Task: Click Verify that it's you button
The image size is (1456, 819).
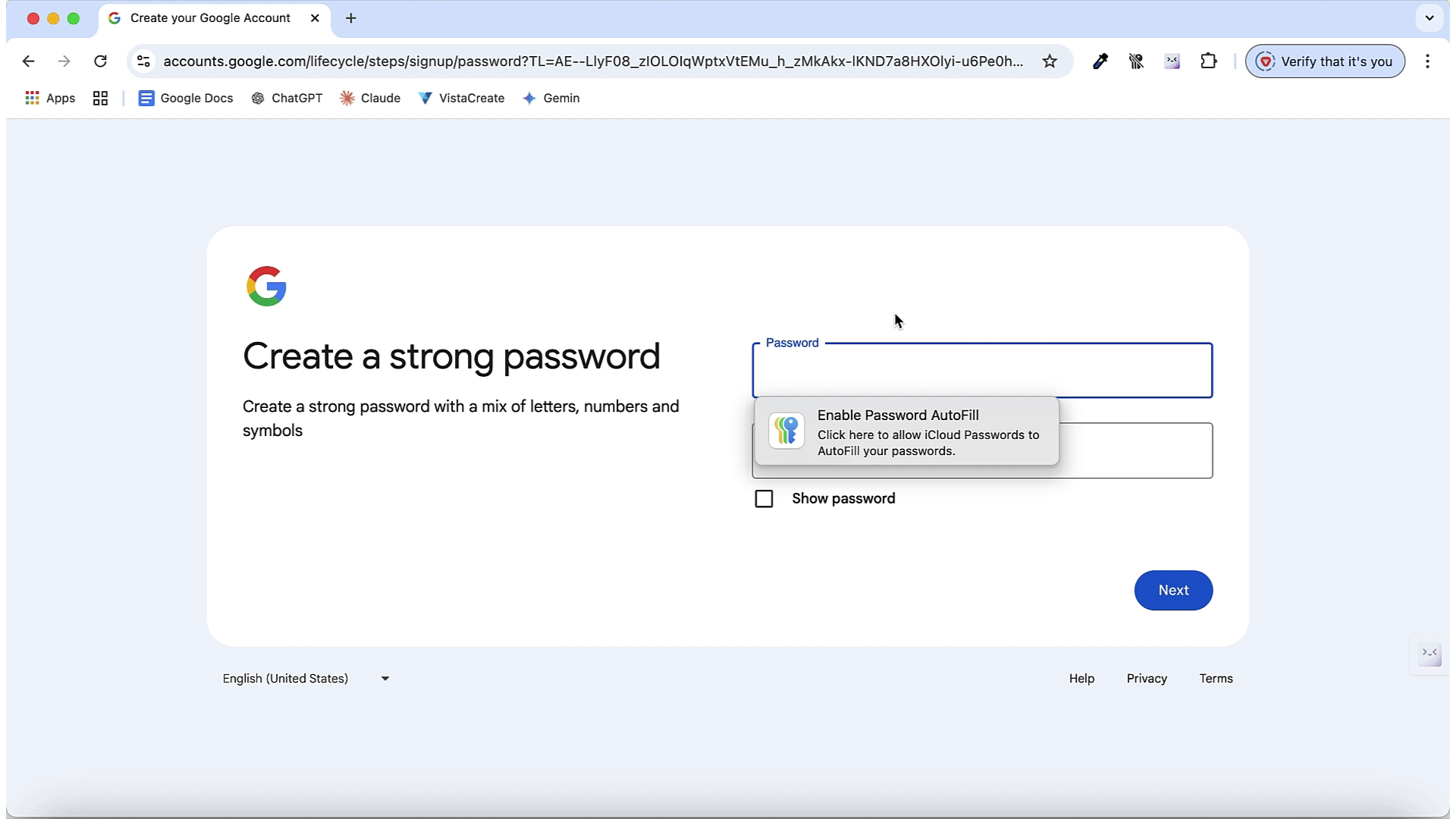Action: coord(1325,61)
